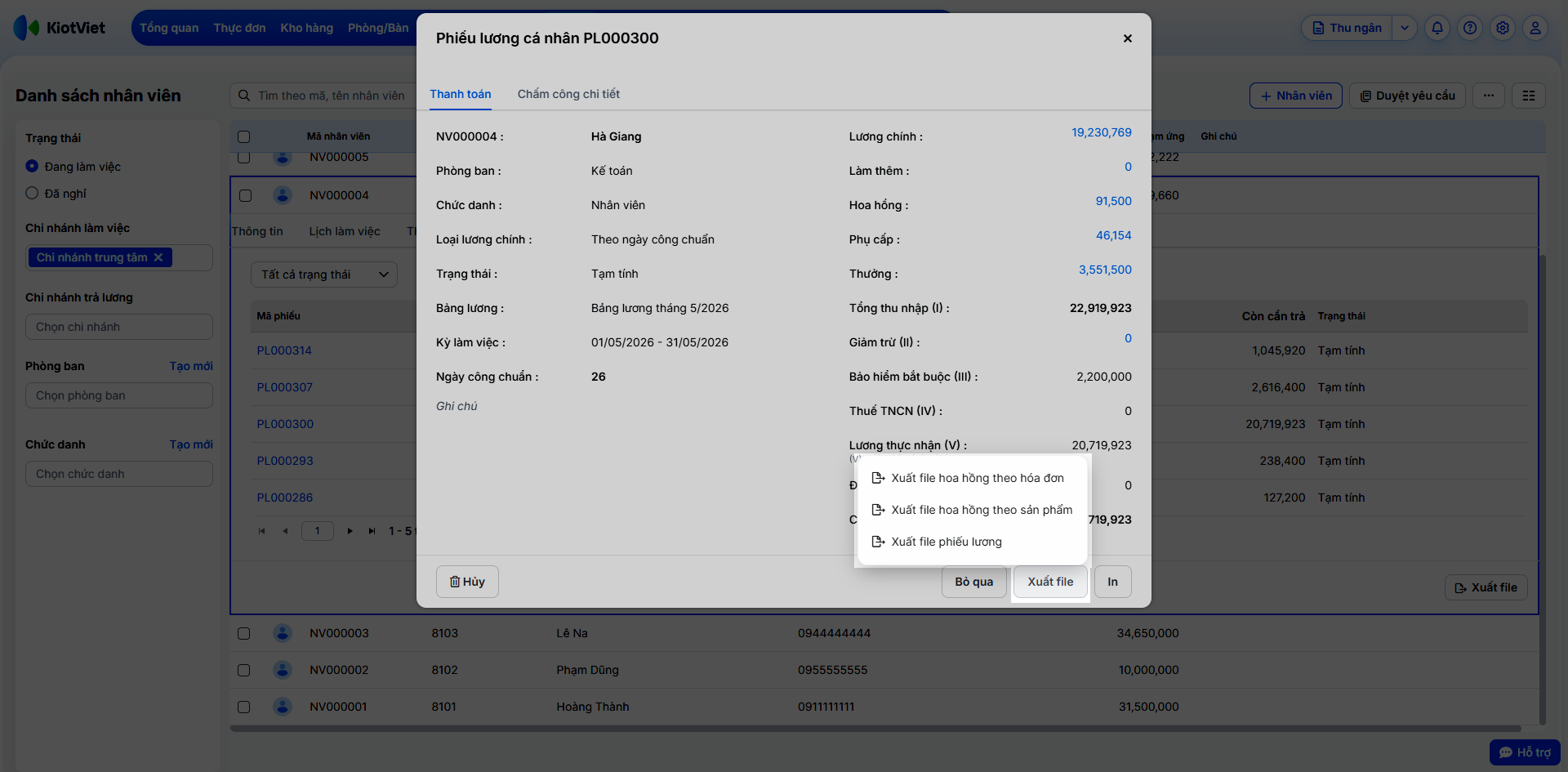Screen dimensions: 1568x772
Task: Click the Nhân viên add button
Action: [x=1295, y=96]
